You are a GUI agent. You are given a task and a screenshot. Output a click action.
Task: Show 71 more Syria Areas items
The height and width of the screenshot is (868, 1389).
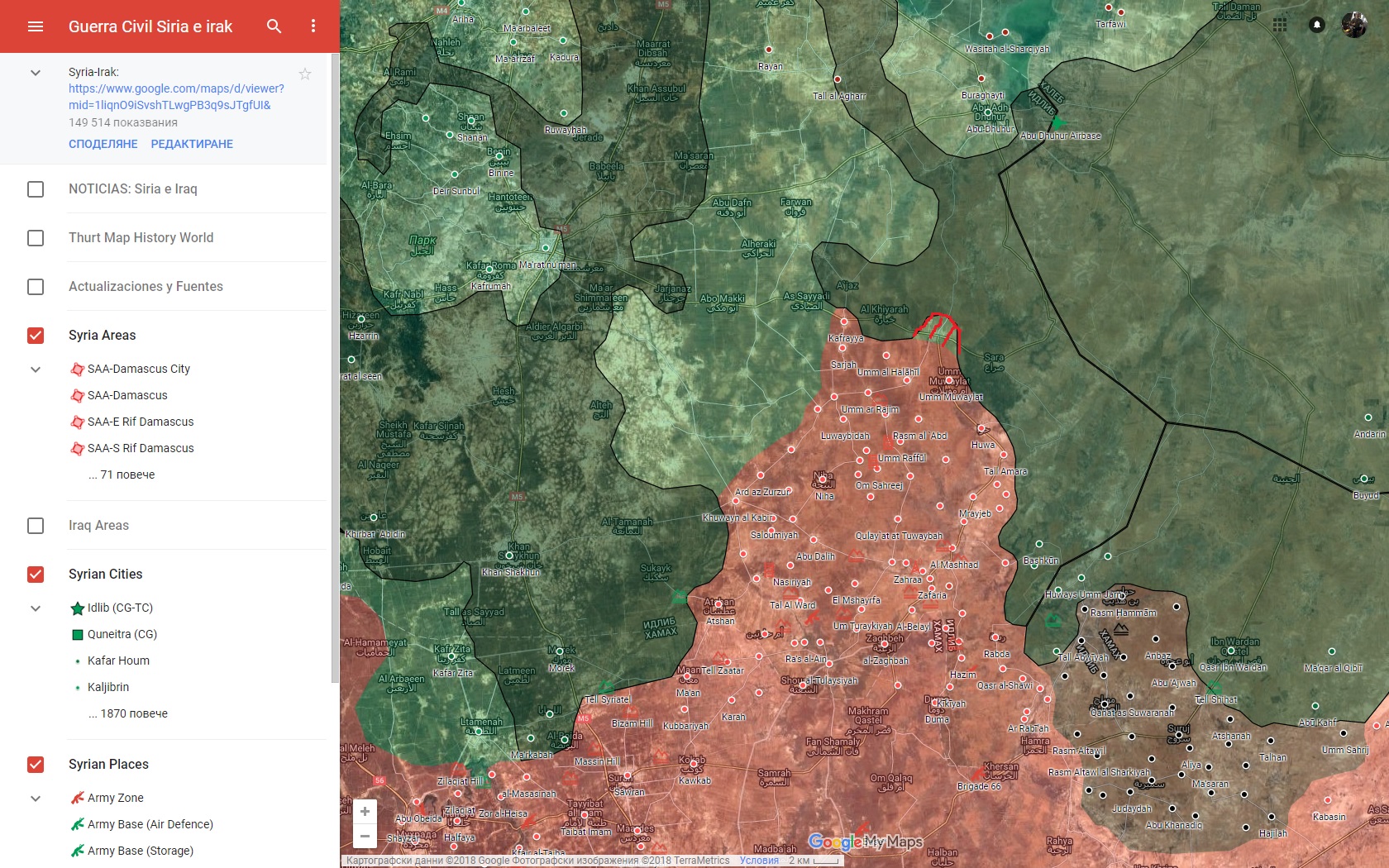pyautogui.click(x=122, y=475)
